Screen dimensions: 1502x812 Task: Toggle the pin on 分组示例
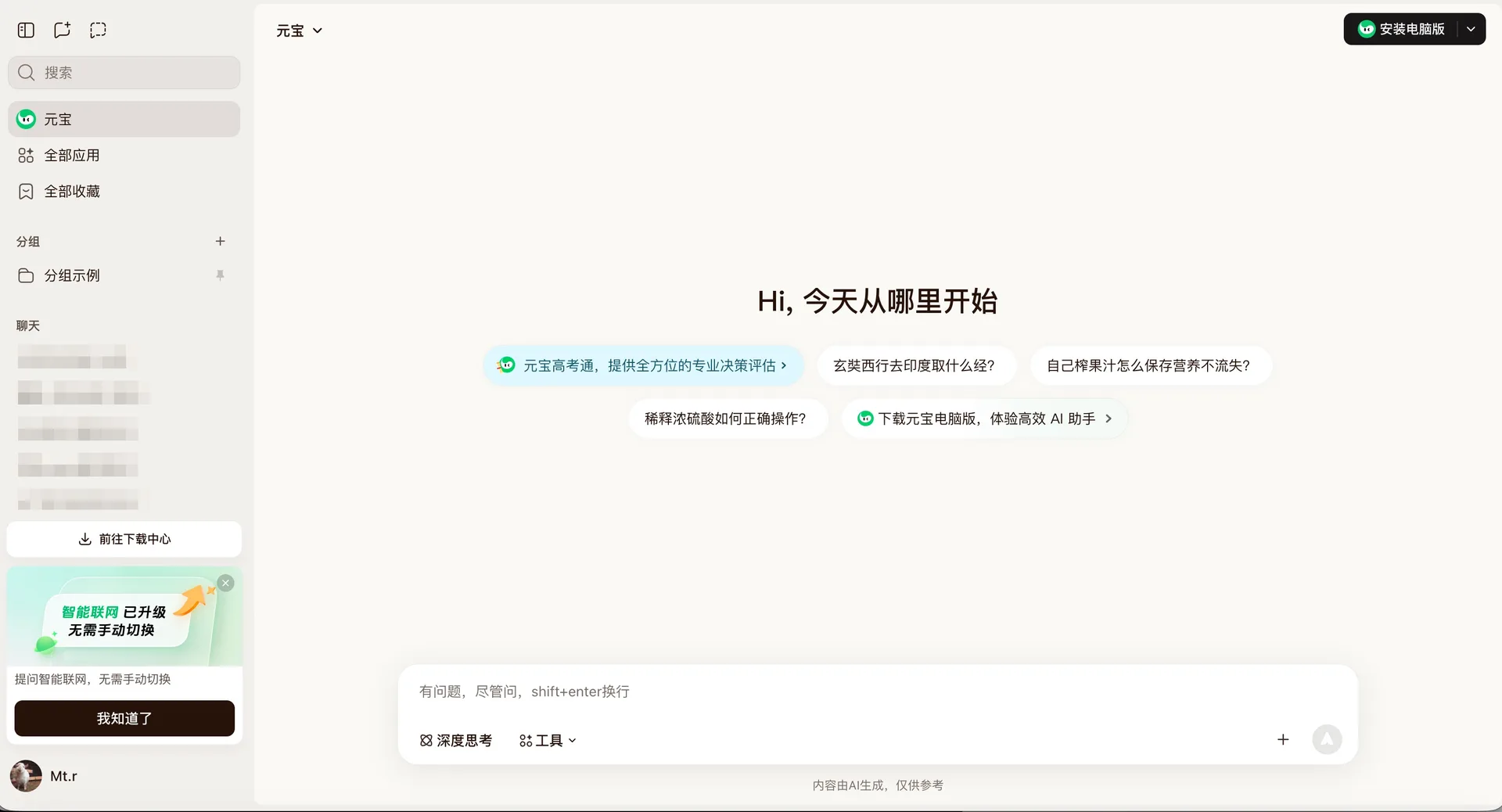tap(220, 275)
